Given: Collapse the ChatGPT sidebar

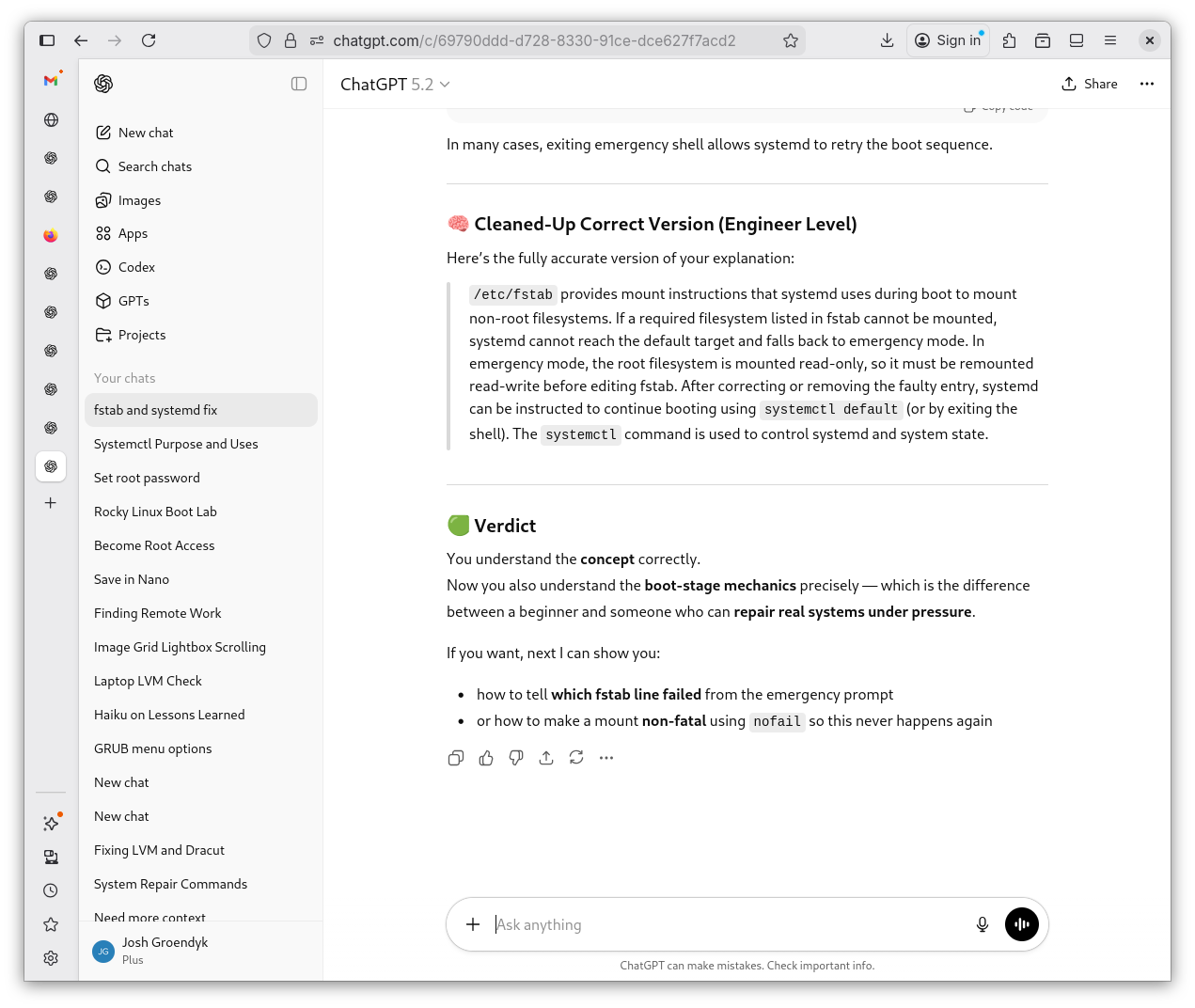Looking at the screenshot, I should 299,84.
